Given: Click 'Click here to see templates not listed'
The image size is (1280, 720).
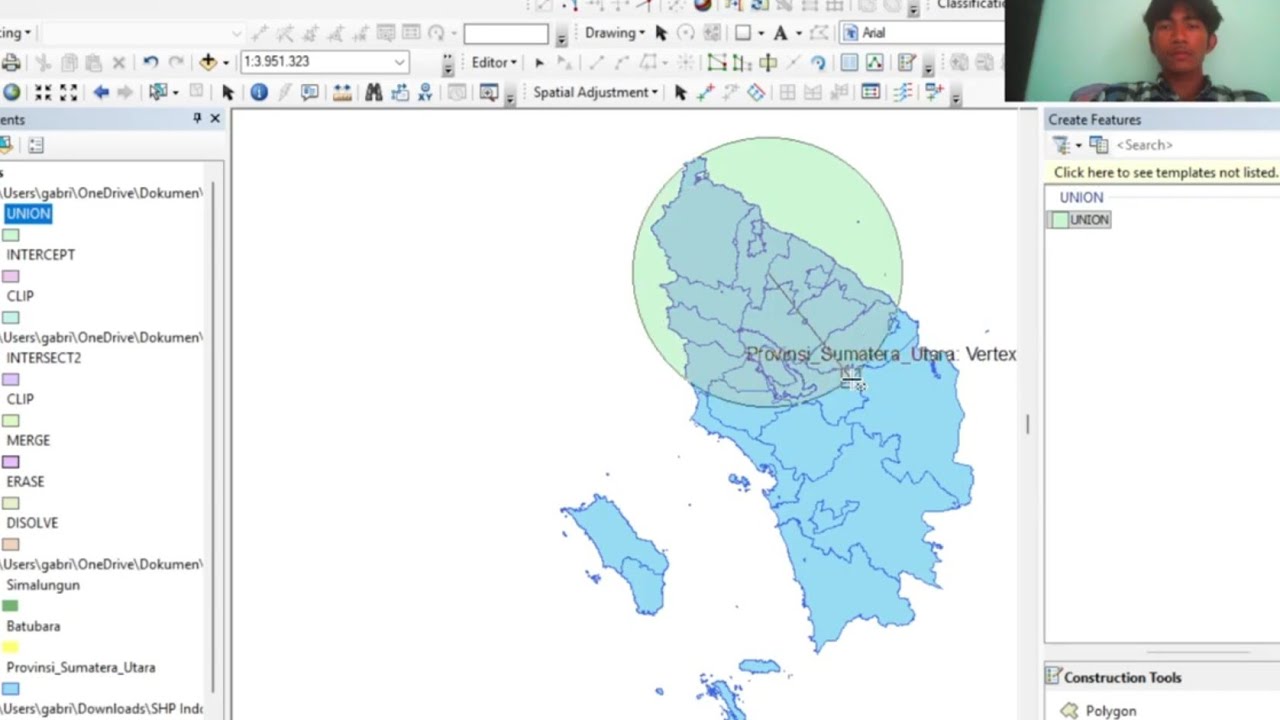Looking at the screenshot, I should pyautogui.click(x=1166, y=172).
